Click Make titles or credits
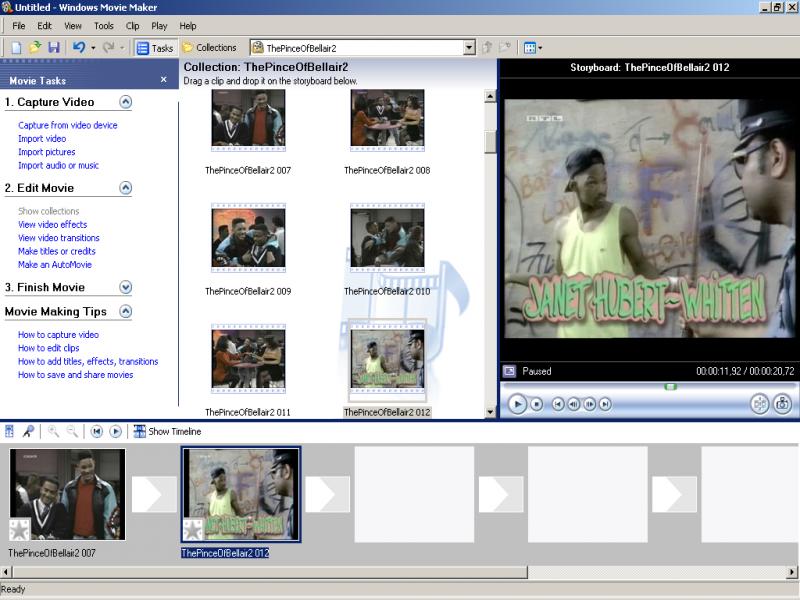Viewport: 800px width, 600px height. [x=57, y=251]
